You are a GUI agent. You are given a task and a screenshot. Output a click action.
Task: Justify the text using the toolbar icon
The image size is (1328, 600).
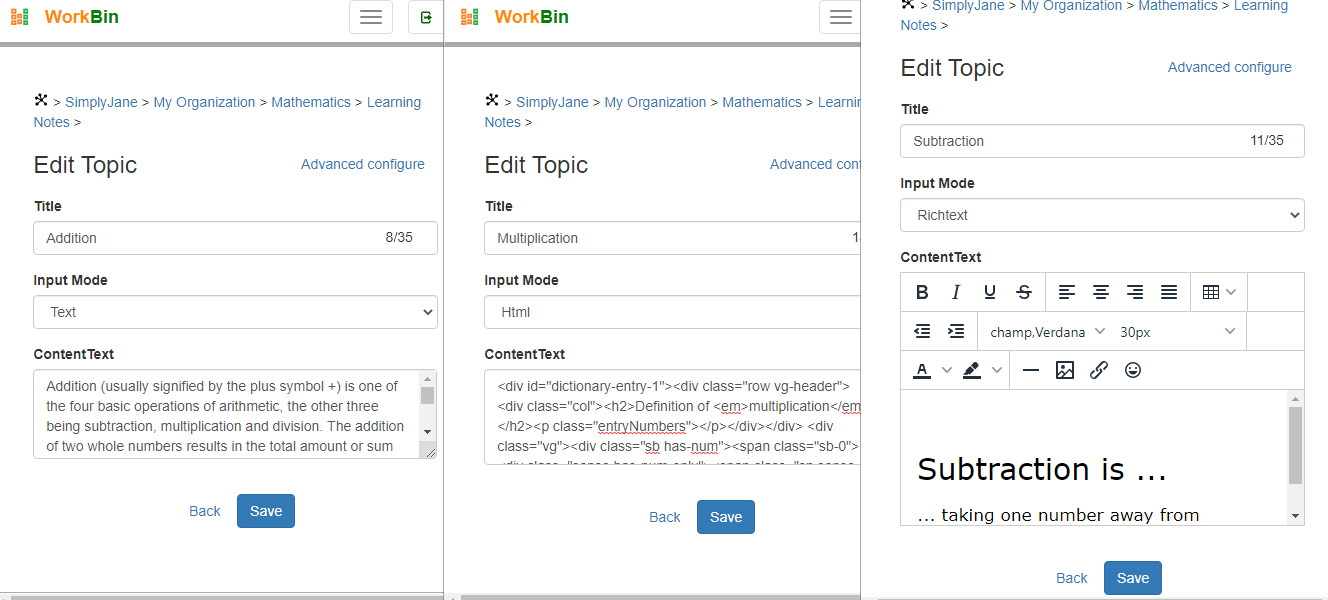1169,292
